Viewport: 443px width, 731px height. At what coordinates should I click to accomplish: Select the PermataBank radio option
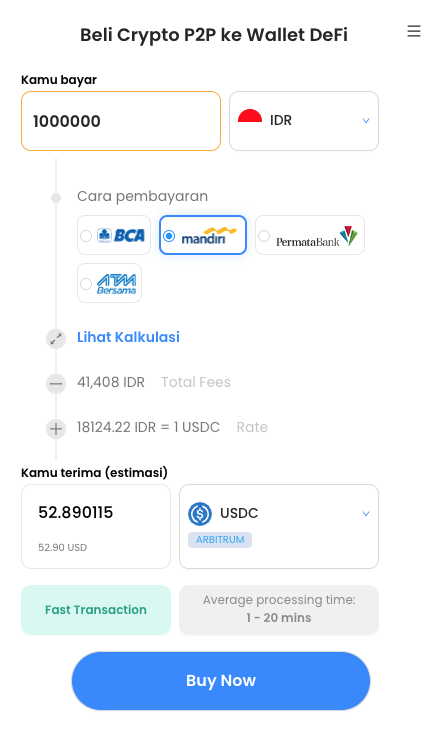tap(264, 236)
